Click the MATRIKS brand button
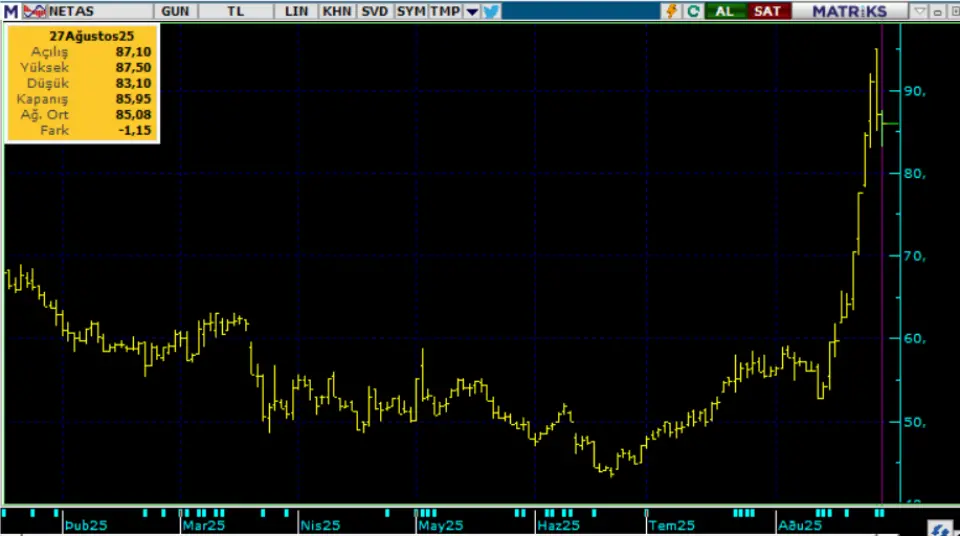Screen dimensions: 960x536 pyautogui.click(x=849, y=11)
